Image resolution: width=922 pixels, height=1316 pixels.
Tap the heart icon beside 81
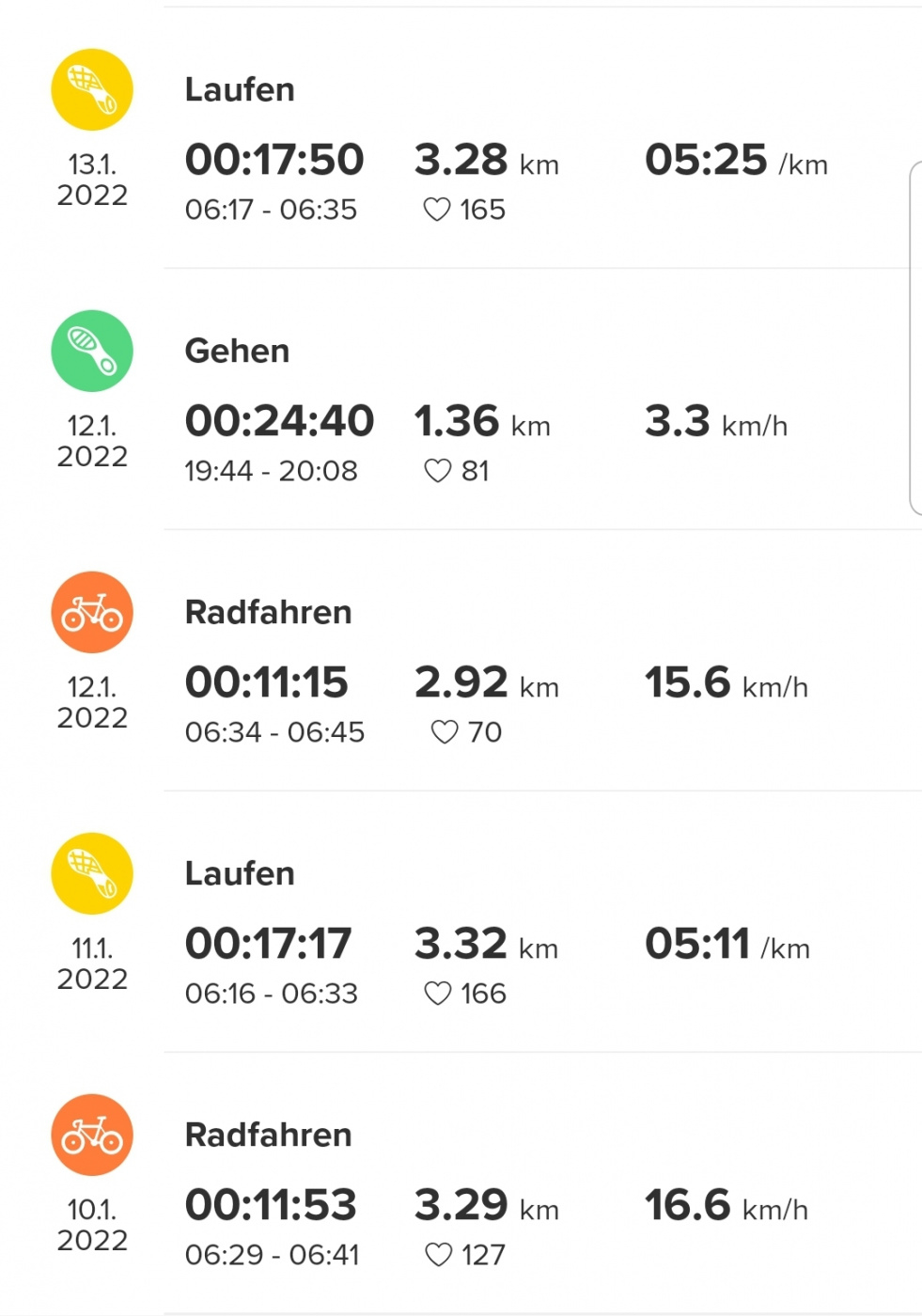438,471
